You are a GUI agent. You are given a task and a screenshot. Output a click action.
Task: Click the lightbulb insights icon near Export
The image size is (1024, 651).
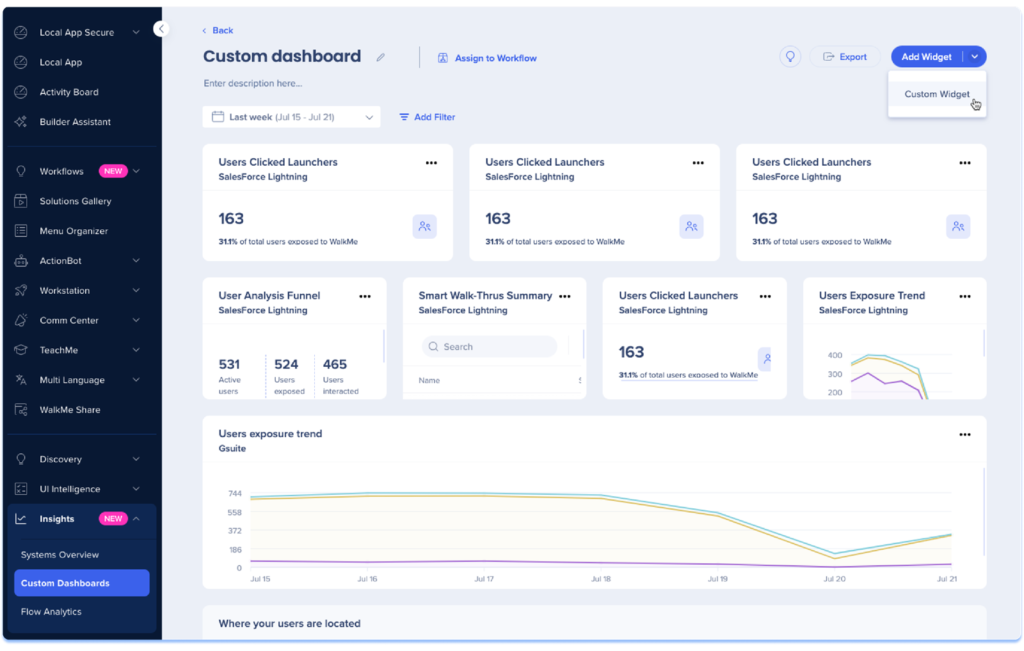click(790, 57)
